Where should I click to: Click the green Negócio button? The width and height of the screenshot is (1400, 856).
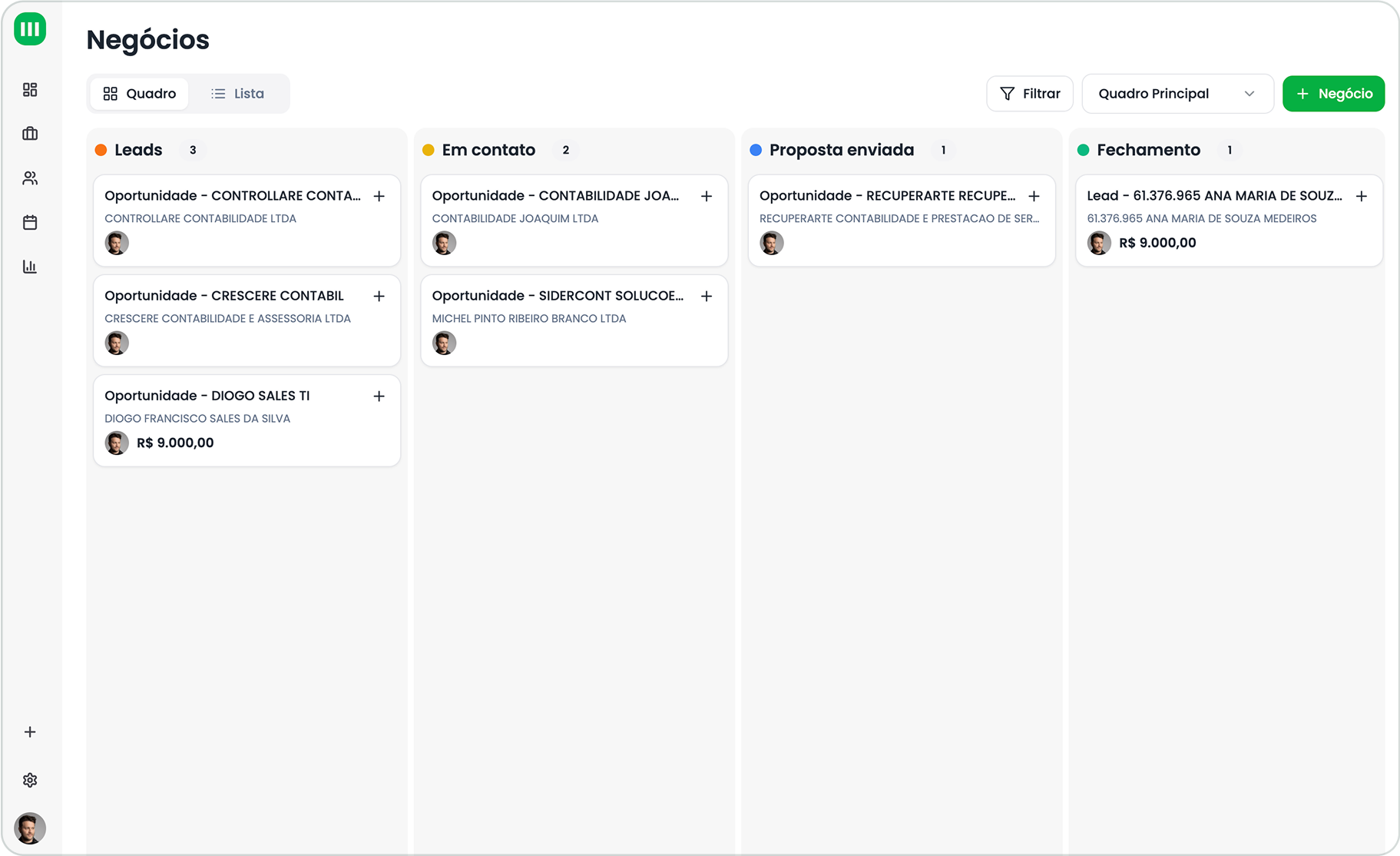coord(1333,94)
